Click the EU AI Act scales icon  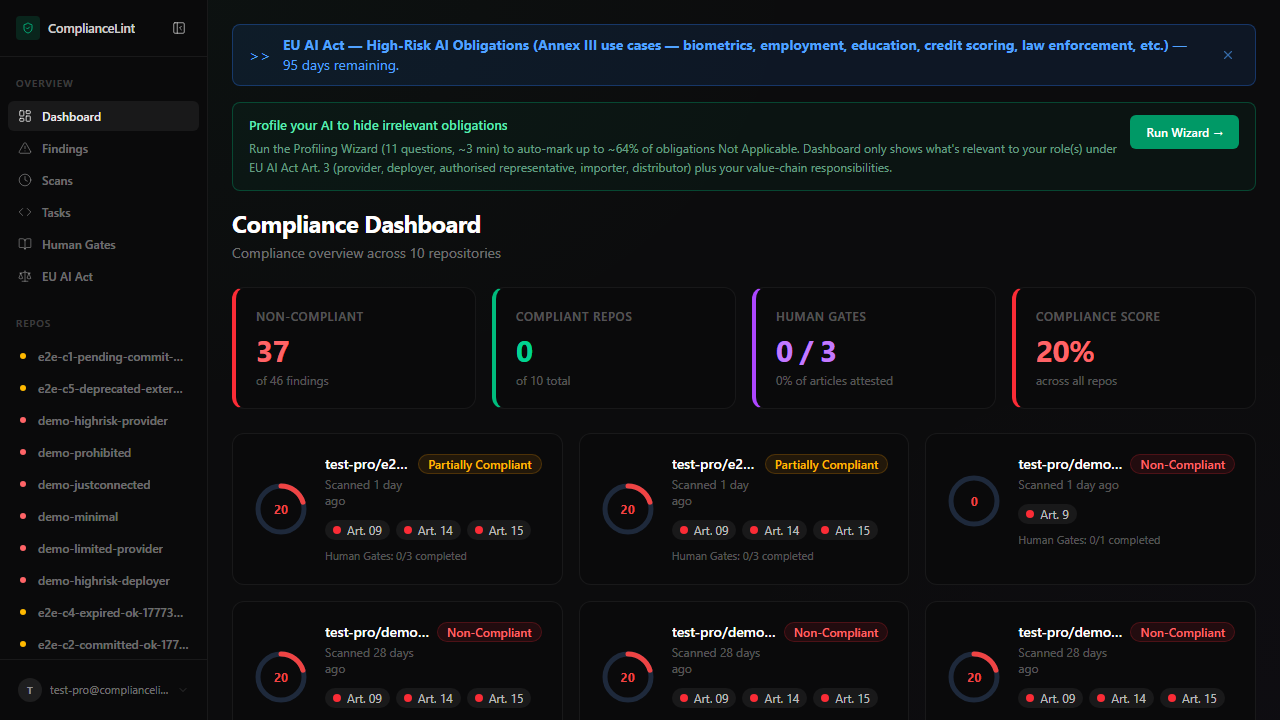pos(25,277)
